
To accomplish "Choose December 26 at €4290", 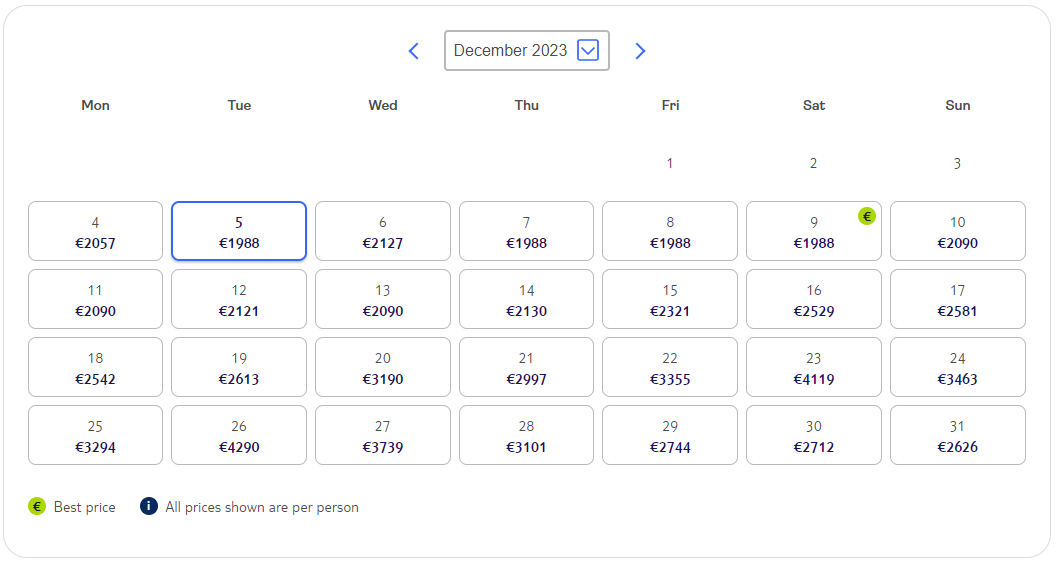I will point(239,435).
